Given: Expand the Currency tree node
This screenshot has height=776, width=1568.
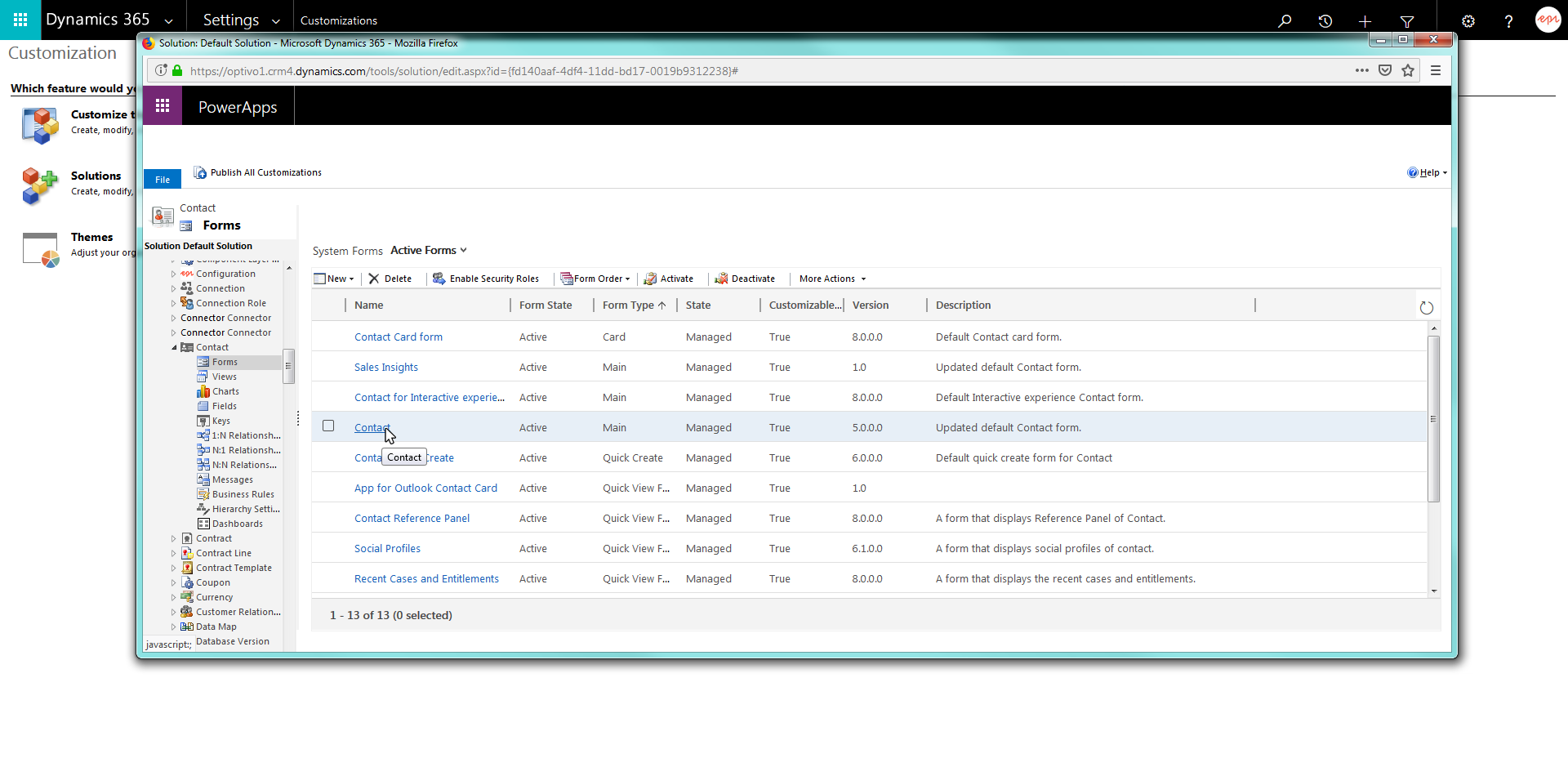Looking at the screenshot, I should coord(174,597).
